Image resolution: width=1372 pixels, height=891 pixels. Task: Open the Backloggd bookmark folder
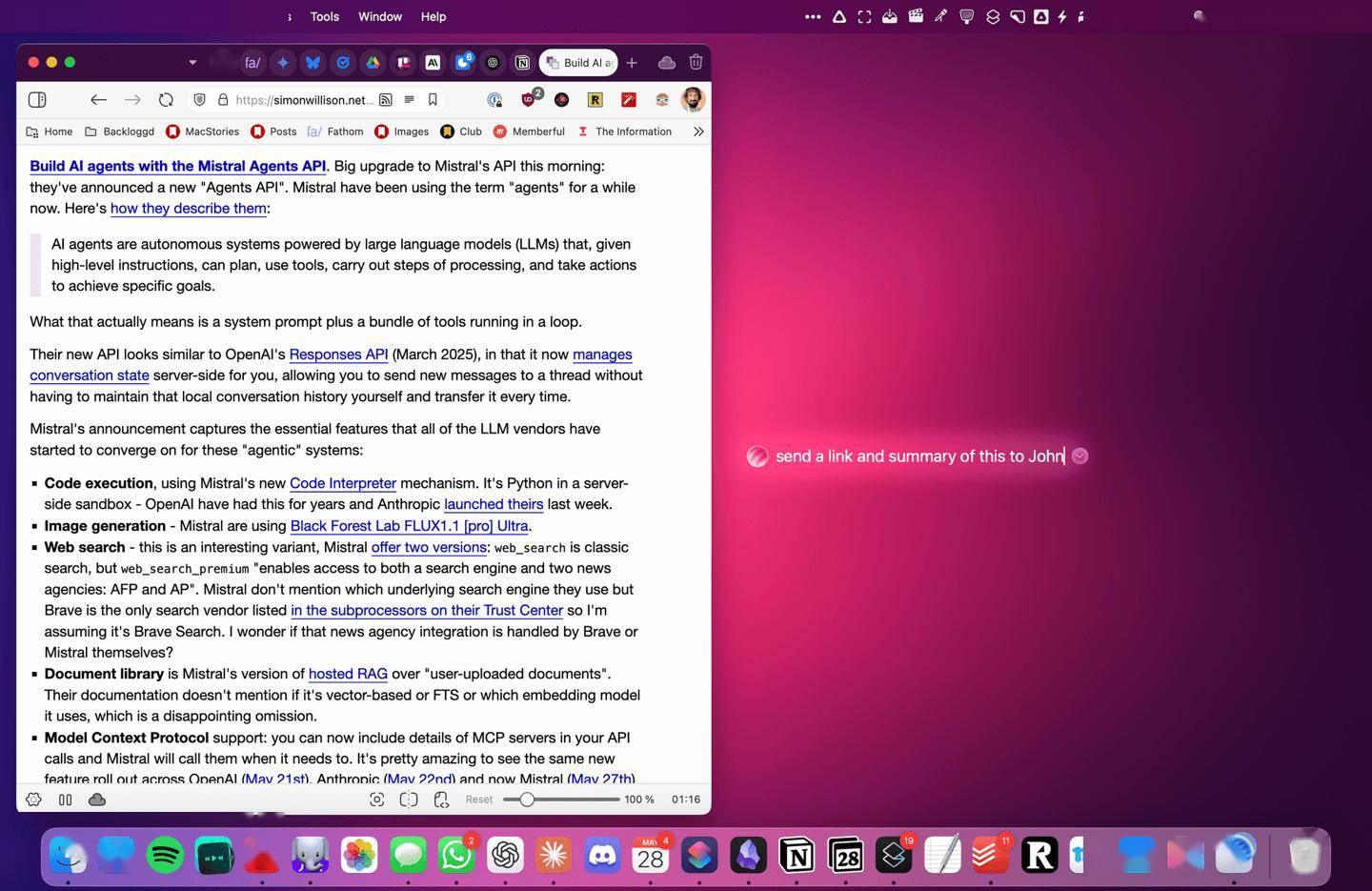(120, 132)
